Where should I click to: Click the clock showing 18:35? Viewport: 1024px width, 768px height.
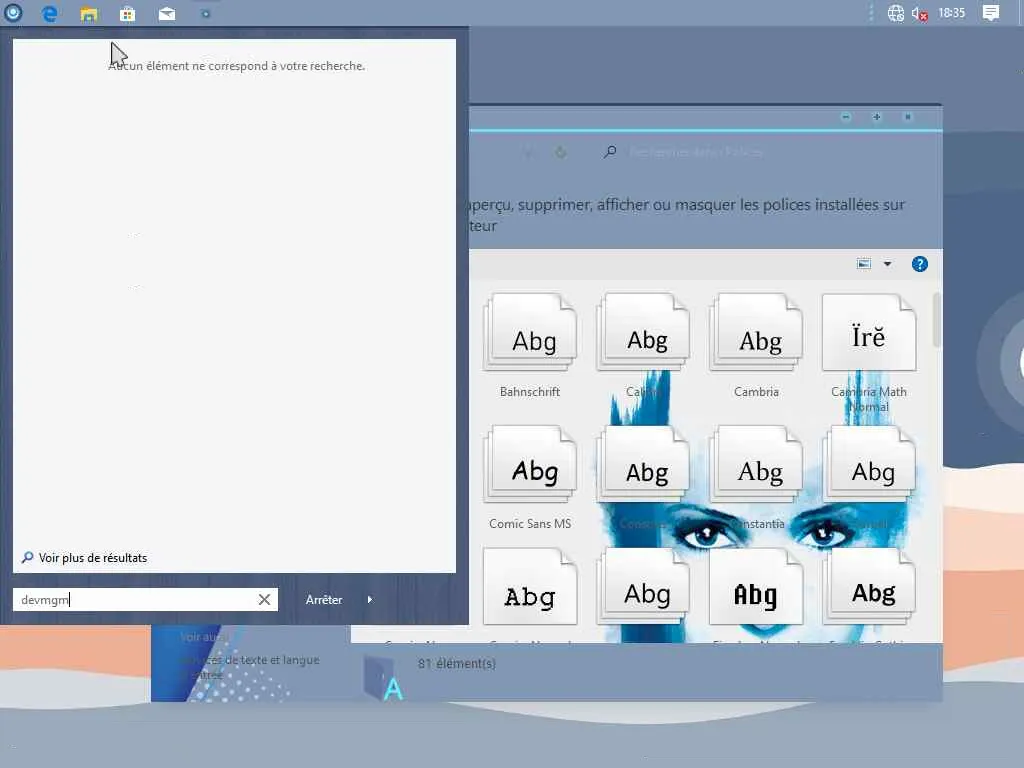(x=952, y=12)
